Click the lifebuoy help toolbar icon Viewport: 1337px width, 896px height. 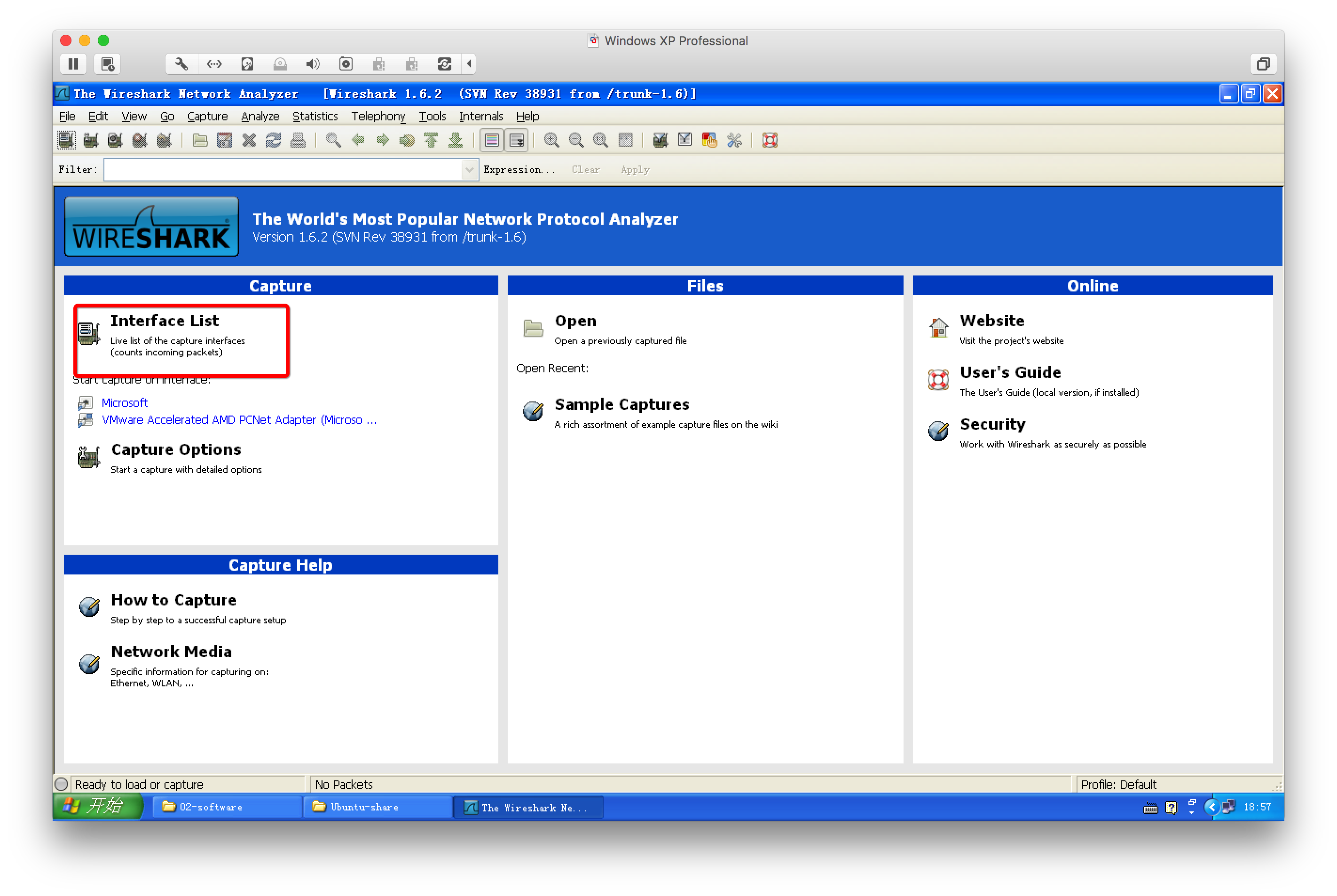[x=770, y=140]
